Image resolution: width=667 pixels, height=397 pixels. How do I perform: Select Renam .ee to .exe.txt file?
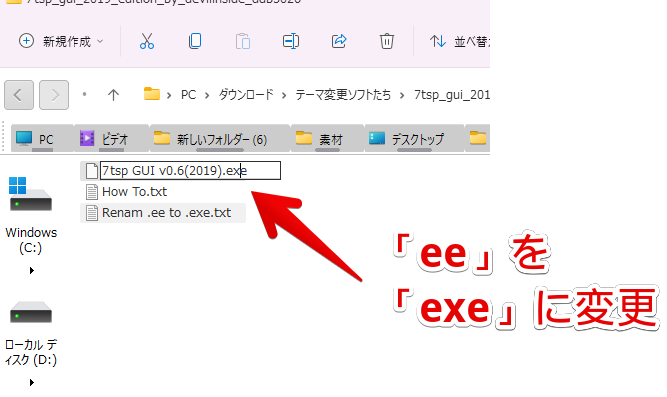163,213
